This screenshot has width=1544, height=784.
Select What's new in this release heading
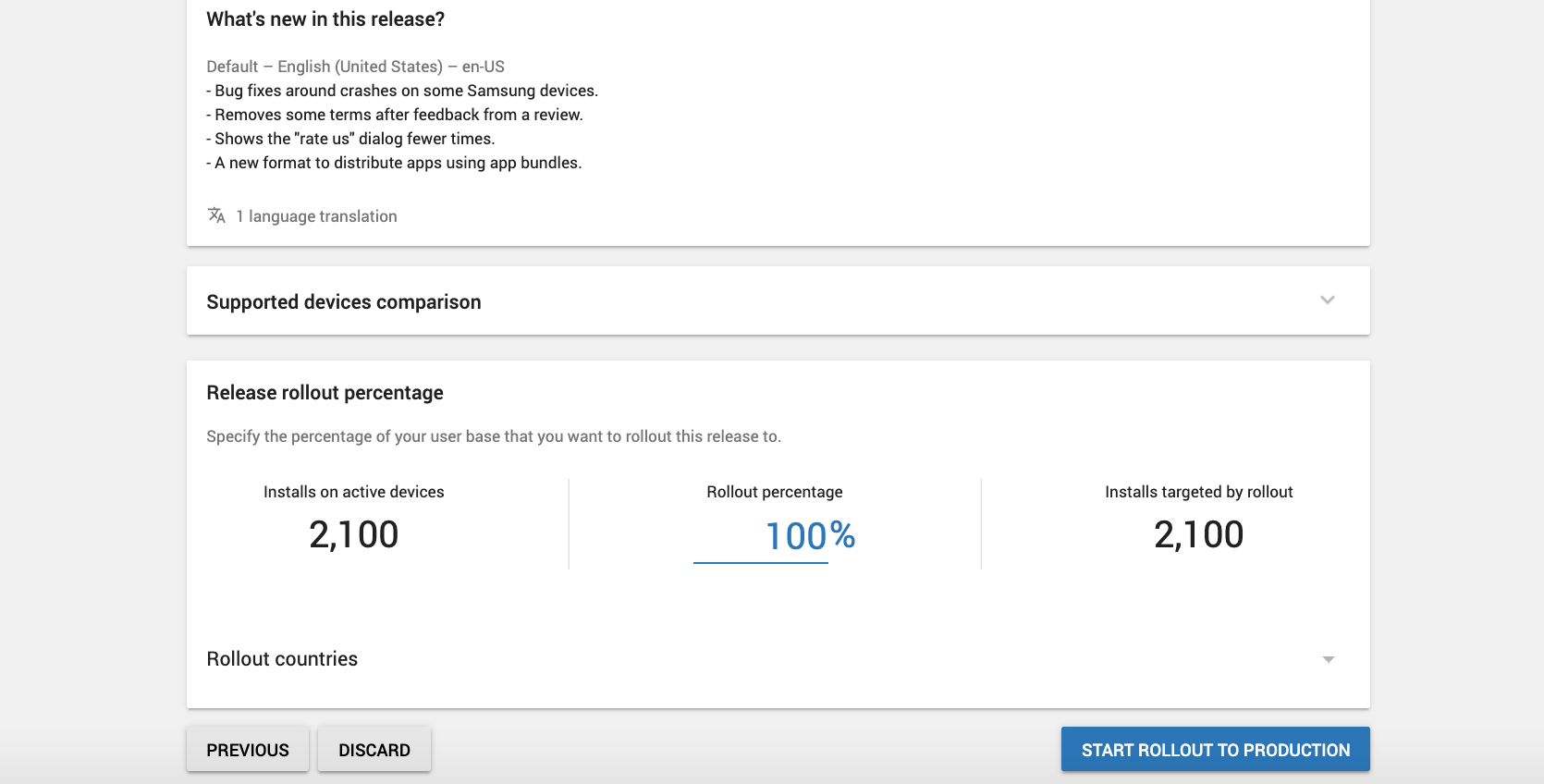tap(325, 19)
